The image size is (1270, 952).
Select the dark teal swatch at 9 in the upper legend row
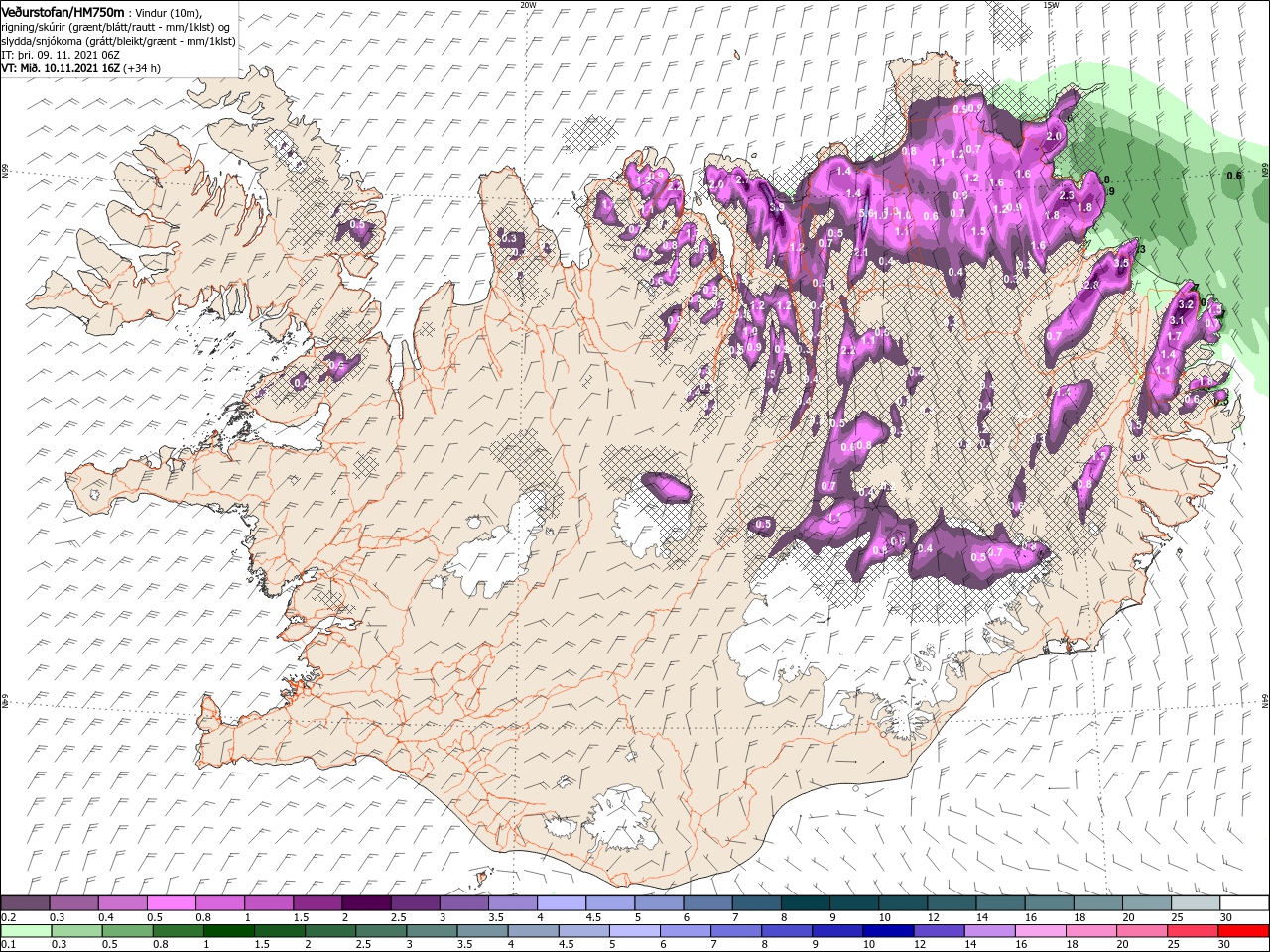854,903
